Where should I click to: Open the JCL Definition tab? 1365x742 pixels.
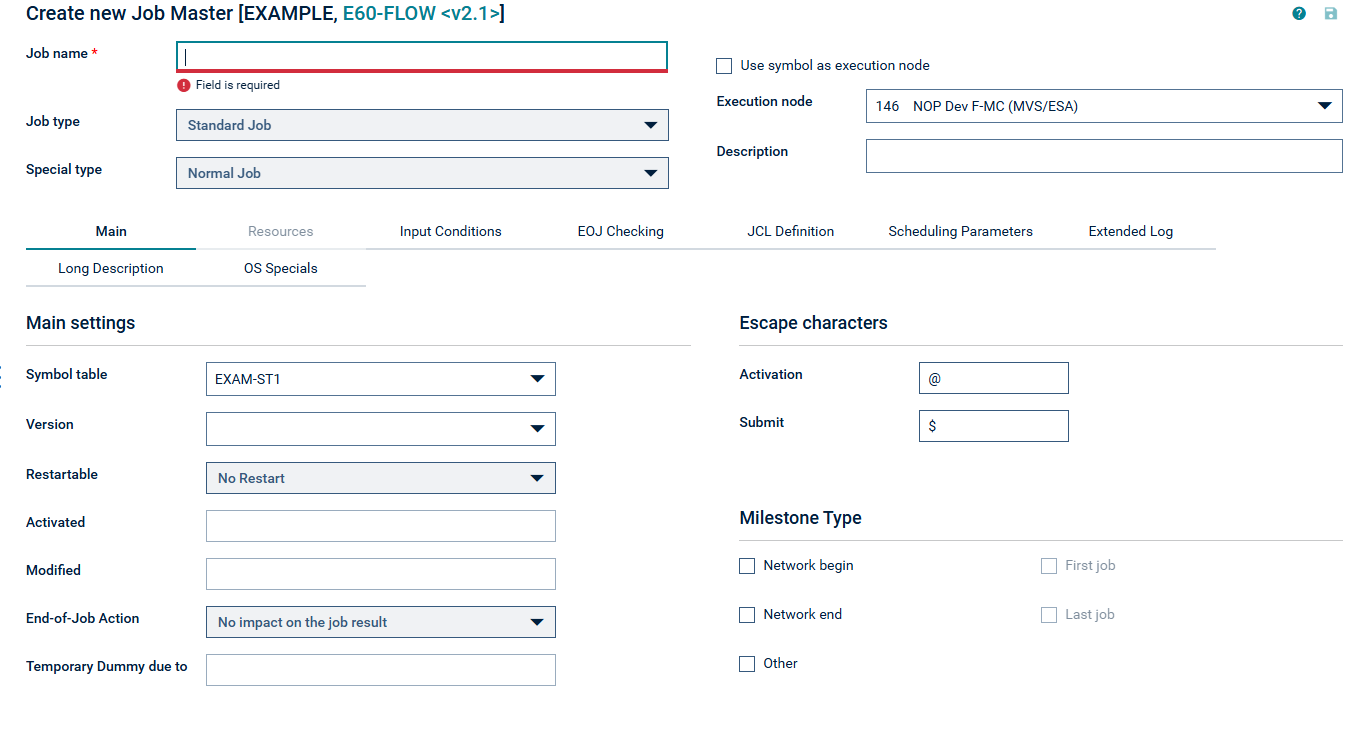(791, 231)
